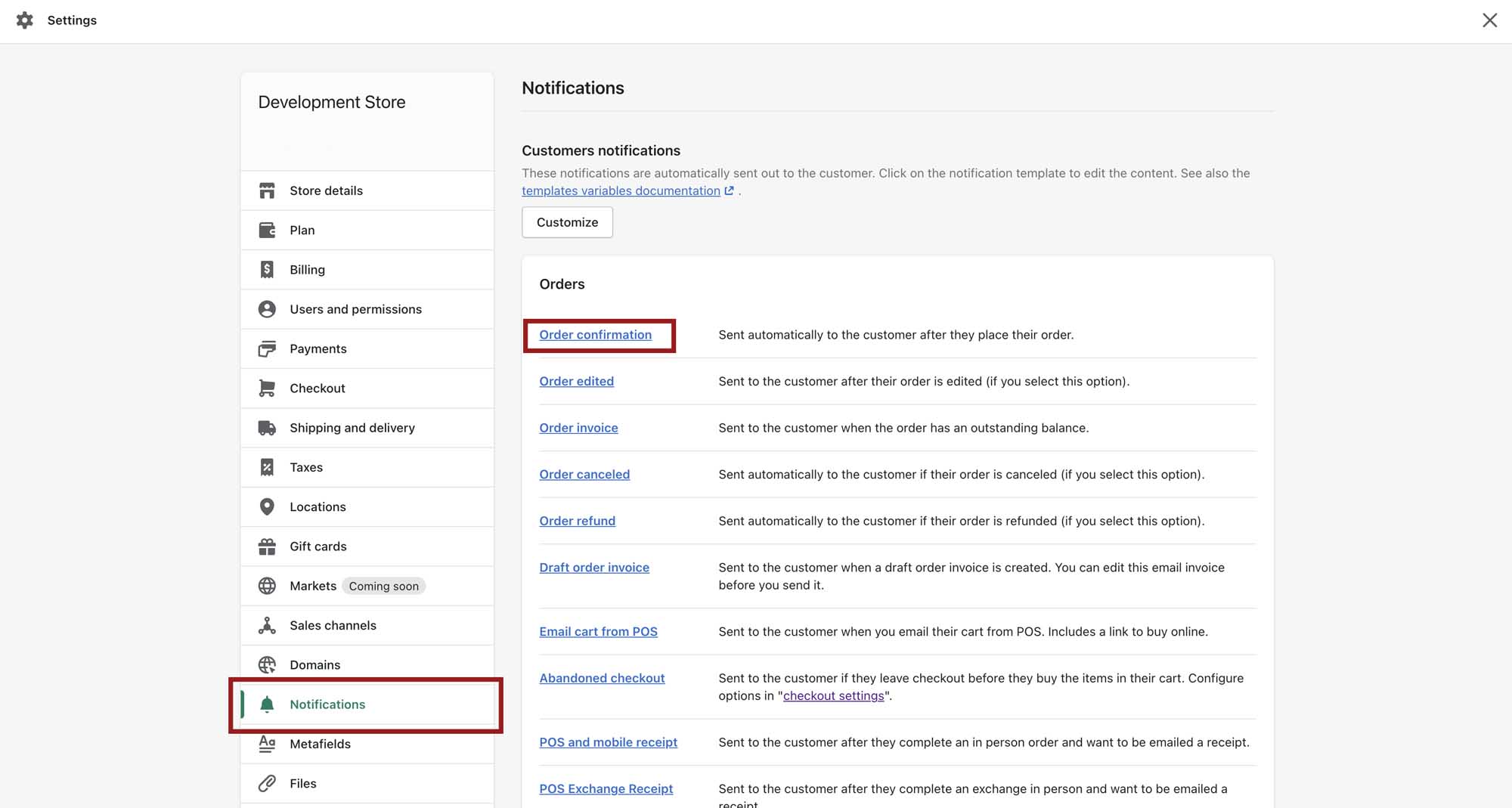Click the Metafields text icon
Image resolution: width=1512 pixels, height=808 pixels.
point(267,744)
